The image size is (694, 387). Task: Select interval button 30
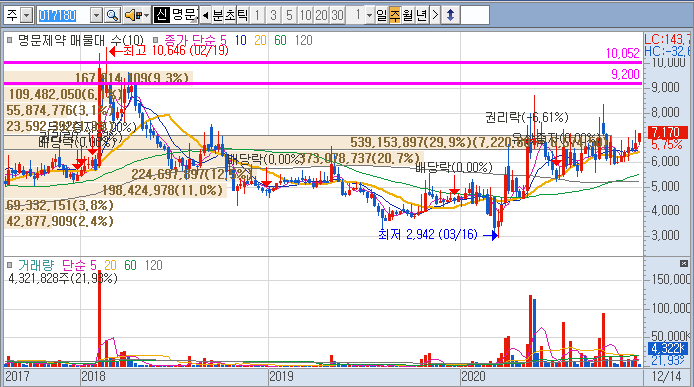(337, 15)
